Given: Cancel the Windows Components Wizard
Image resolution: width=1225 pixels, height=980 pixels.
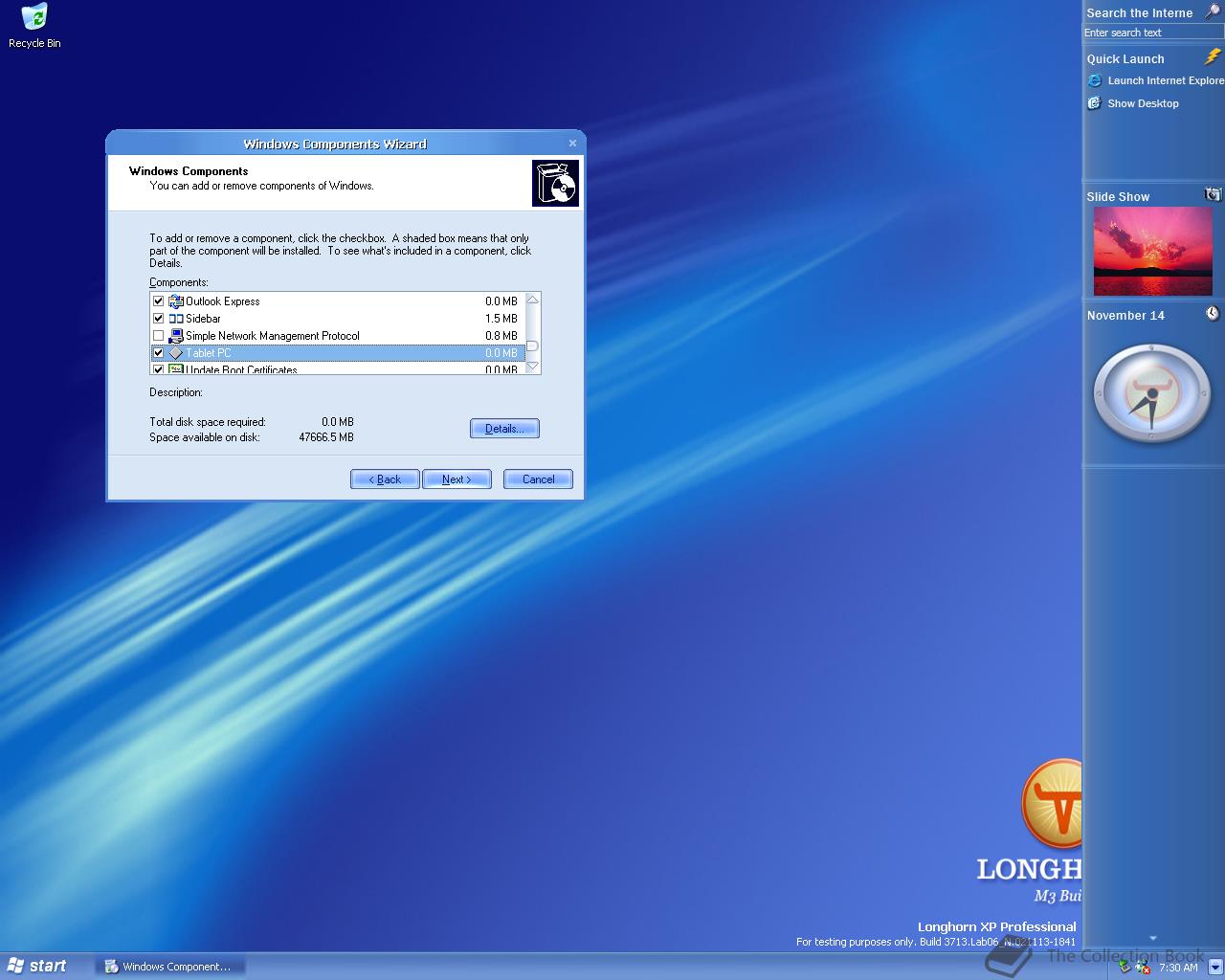Looking at the screenshot, I should [538, 479].
